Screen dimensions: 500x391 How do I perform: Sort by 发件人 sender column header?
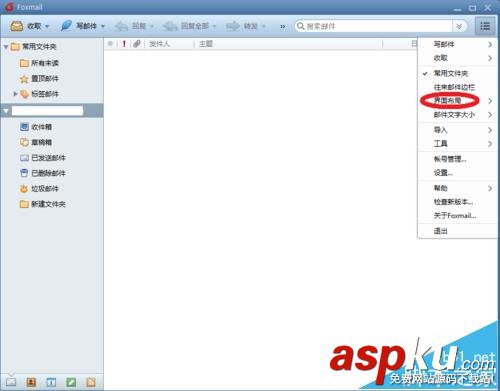click(x=159, y=44)
